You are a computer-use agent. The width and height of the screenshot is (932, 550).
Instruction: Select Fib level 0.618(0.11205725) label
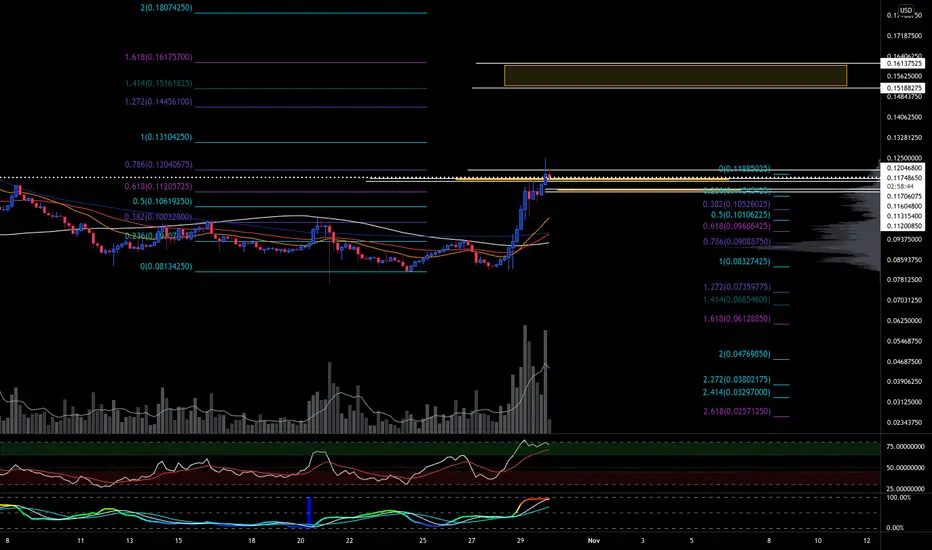coord(158,186)
